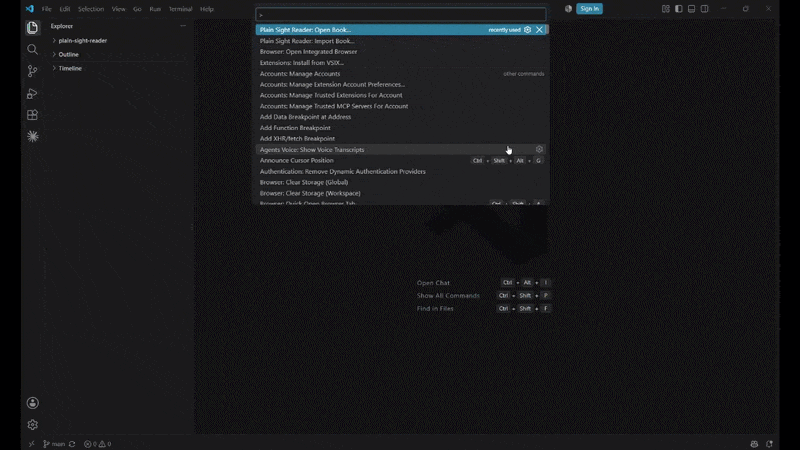The image size is (800, 450).
Task: Synchronize changes via status bar sync icon
Action: point(72,444)
